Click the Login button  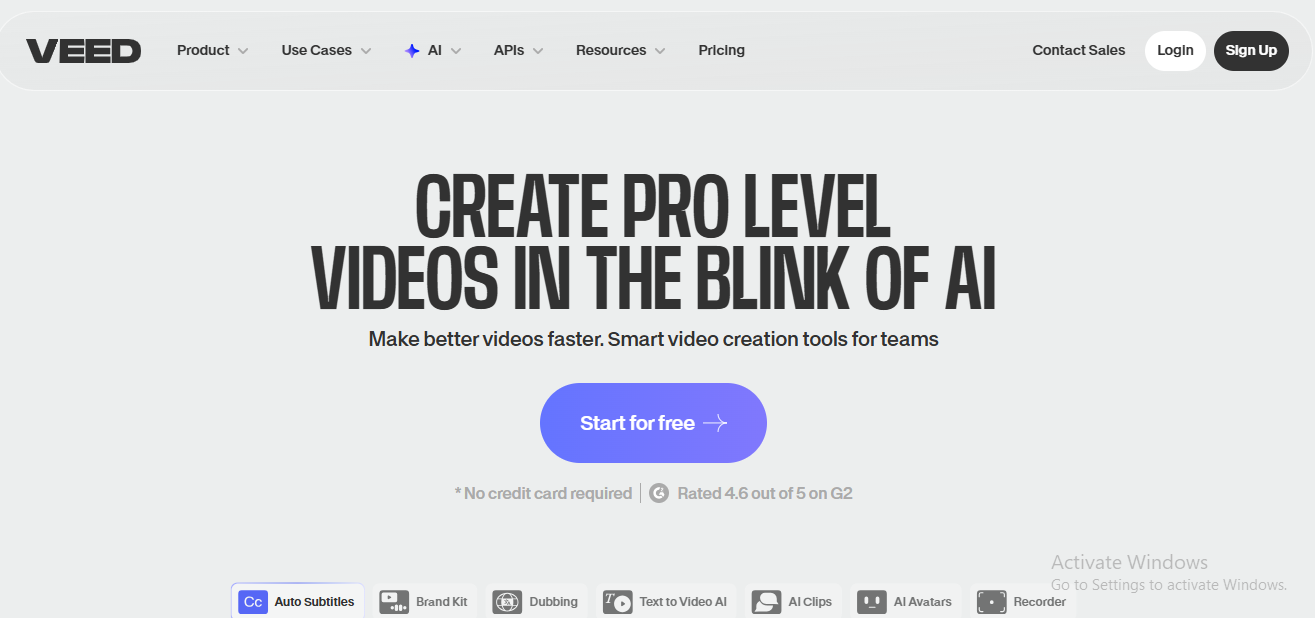1175,51
